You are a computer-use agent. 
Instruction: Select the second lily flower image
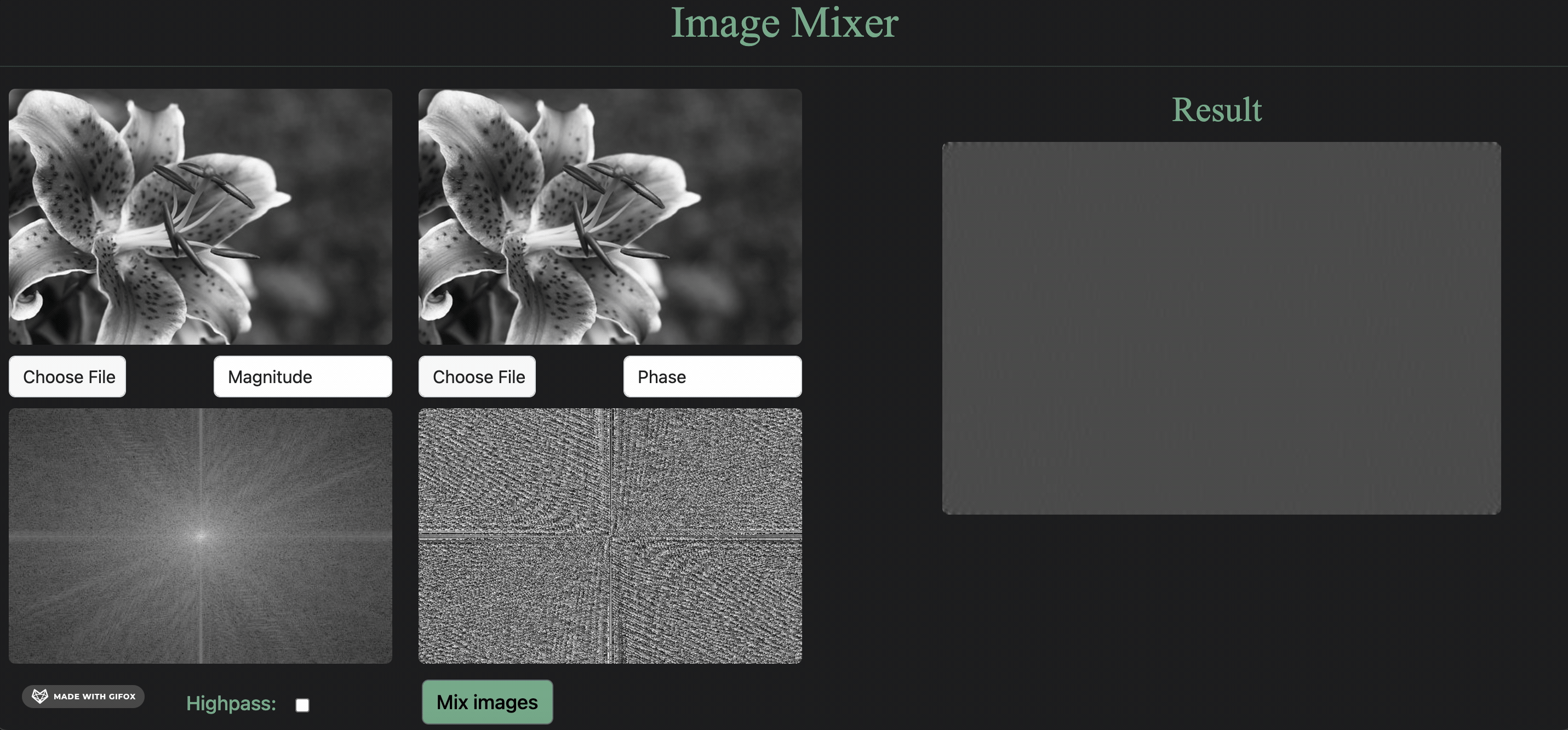pyautogui.click(x=610, y=216)
